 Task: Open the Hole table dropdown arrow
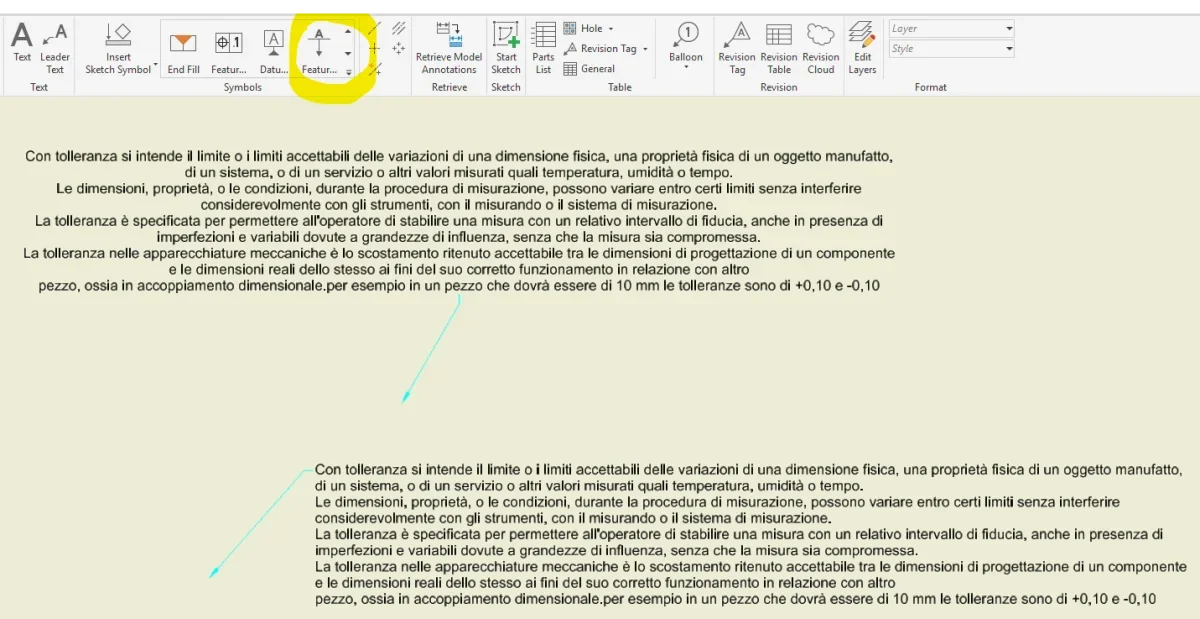611,29
